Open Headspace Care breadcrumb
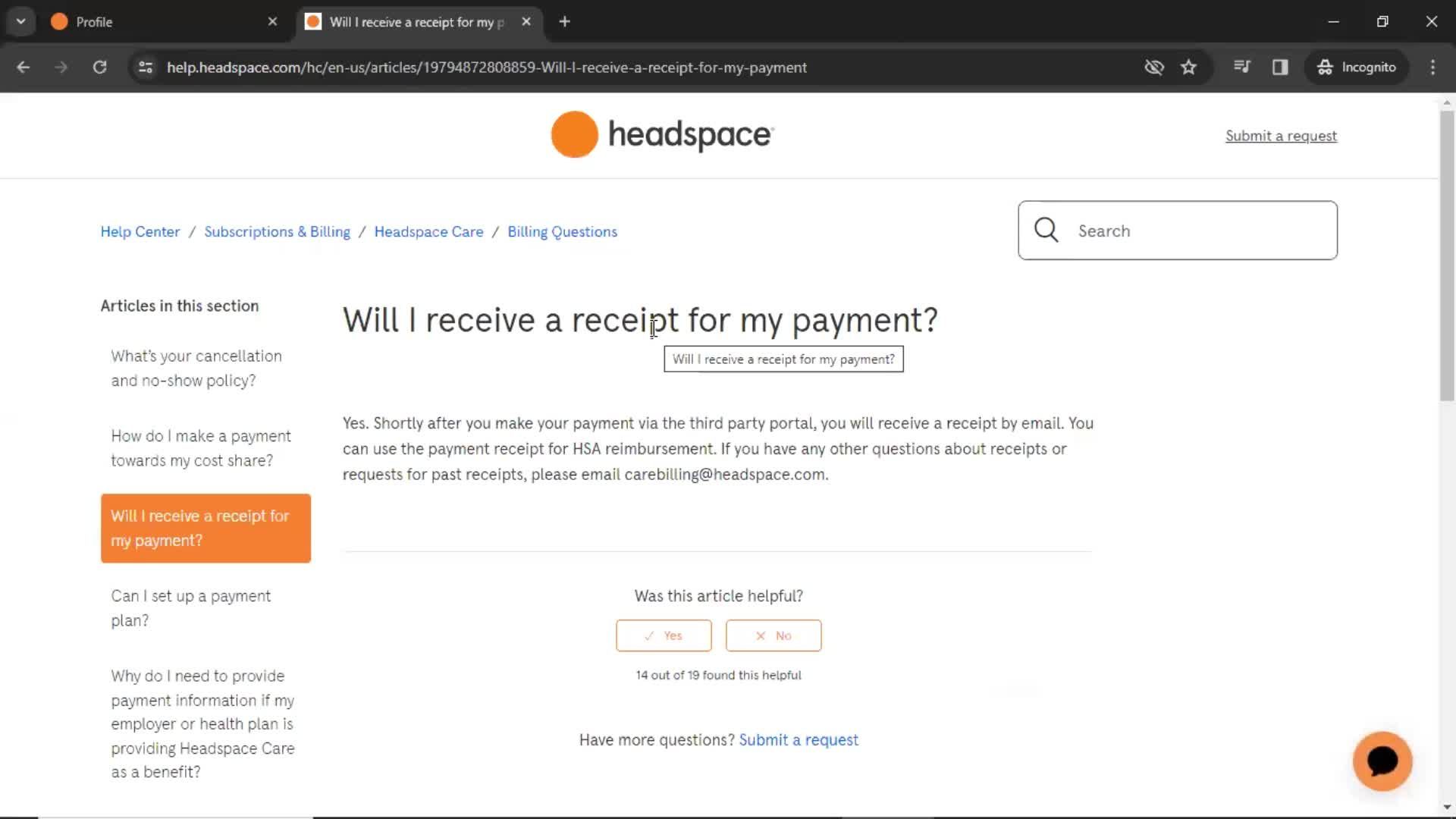This screenshot has width=1456, height=819. (x=428, y=232)
